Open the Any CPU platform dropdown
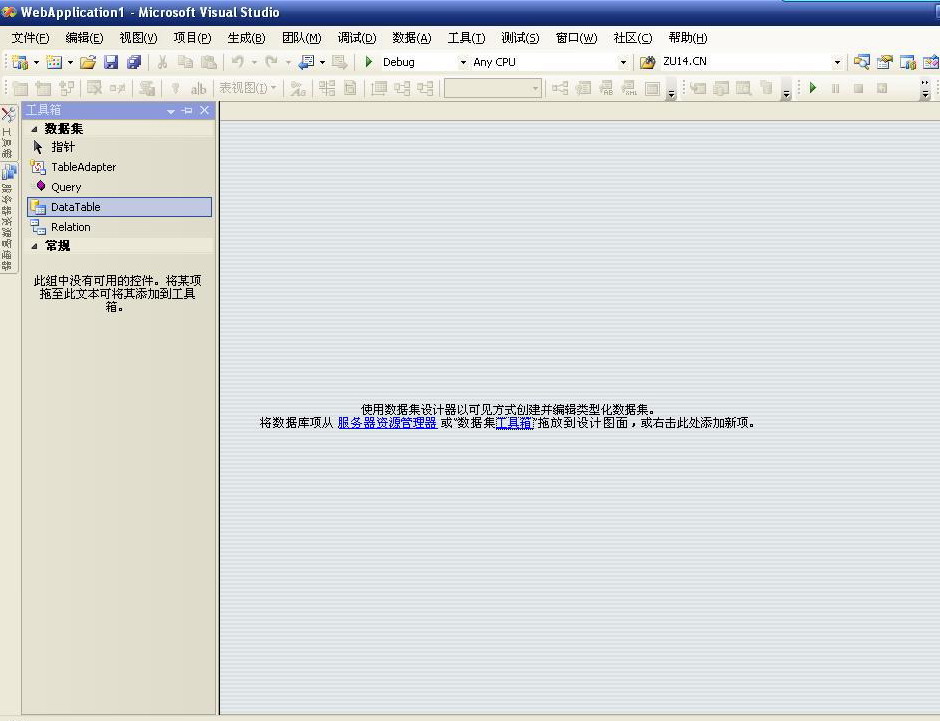The width and height of the screenshot is (940, 721). point(623,62)
